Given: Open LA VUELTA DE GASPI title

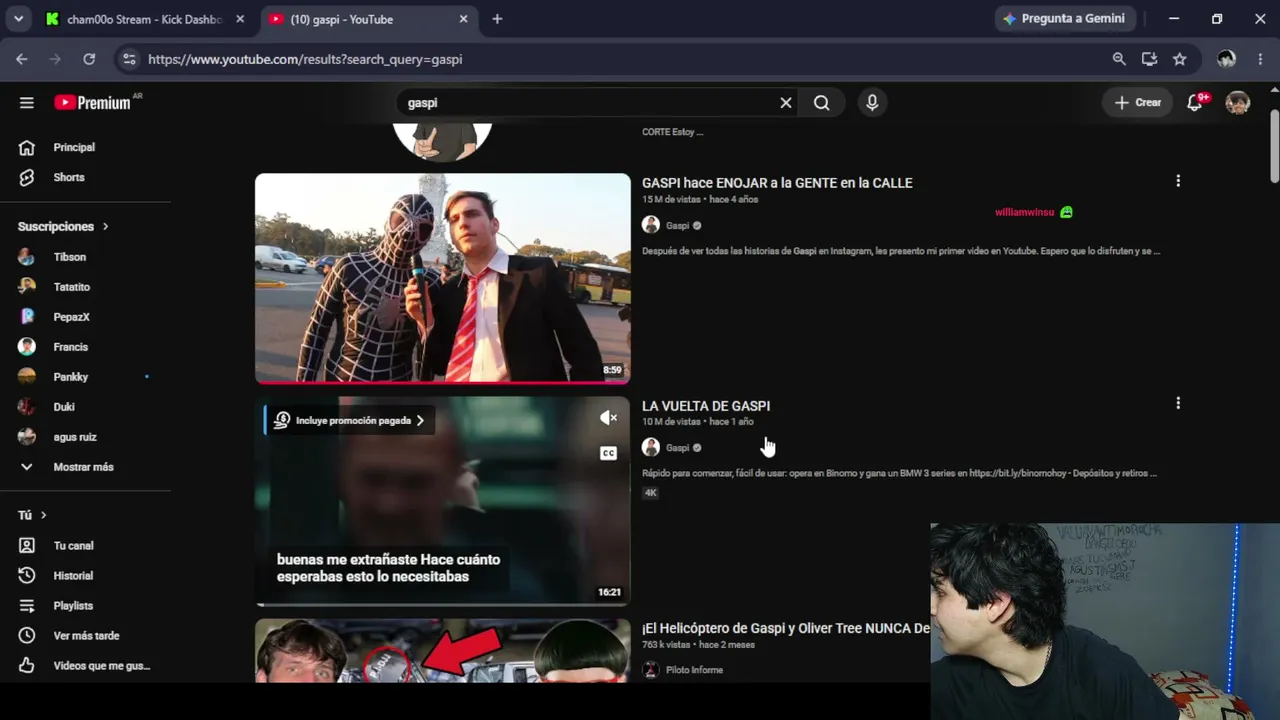Looking at the screenshot, I should [x=706, y=406].
